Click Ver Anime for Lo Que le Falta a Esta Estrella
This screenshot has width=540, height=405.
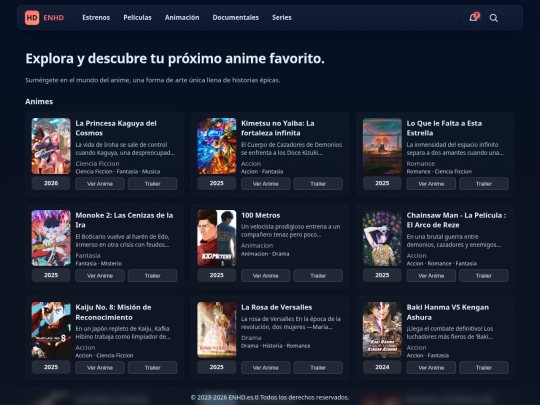[431, 184]
